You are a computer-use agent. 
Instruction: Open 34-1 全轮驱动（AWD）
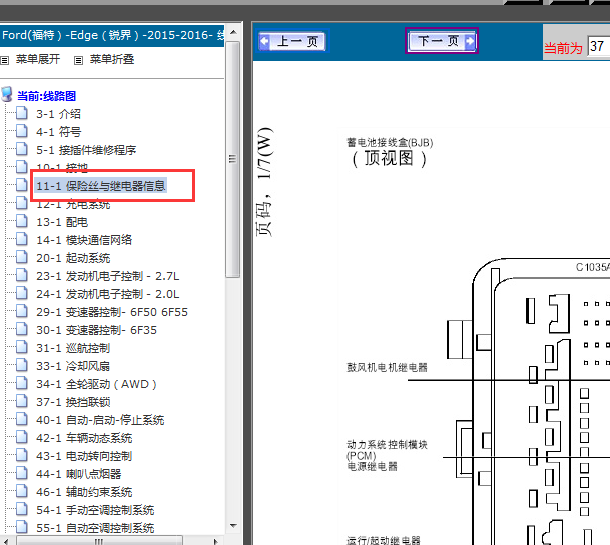tap(96, 384)
